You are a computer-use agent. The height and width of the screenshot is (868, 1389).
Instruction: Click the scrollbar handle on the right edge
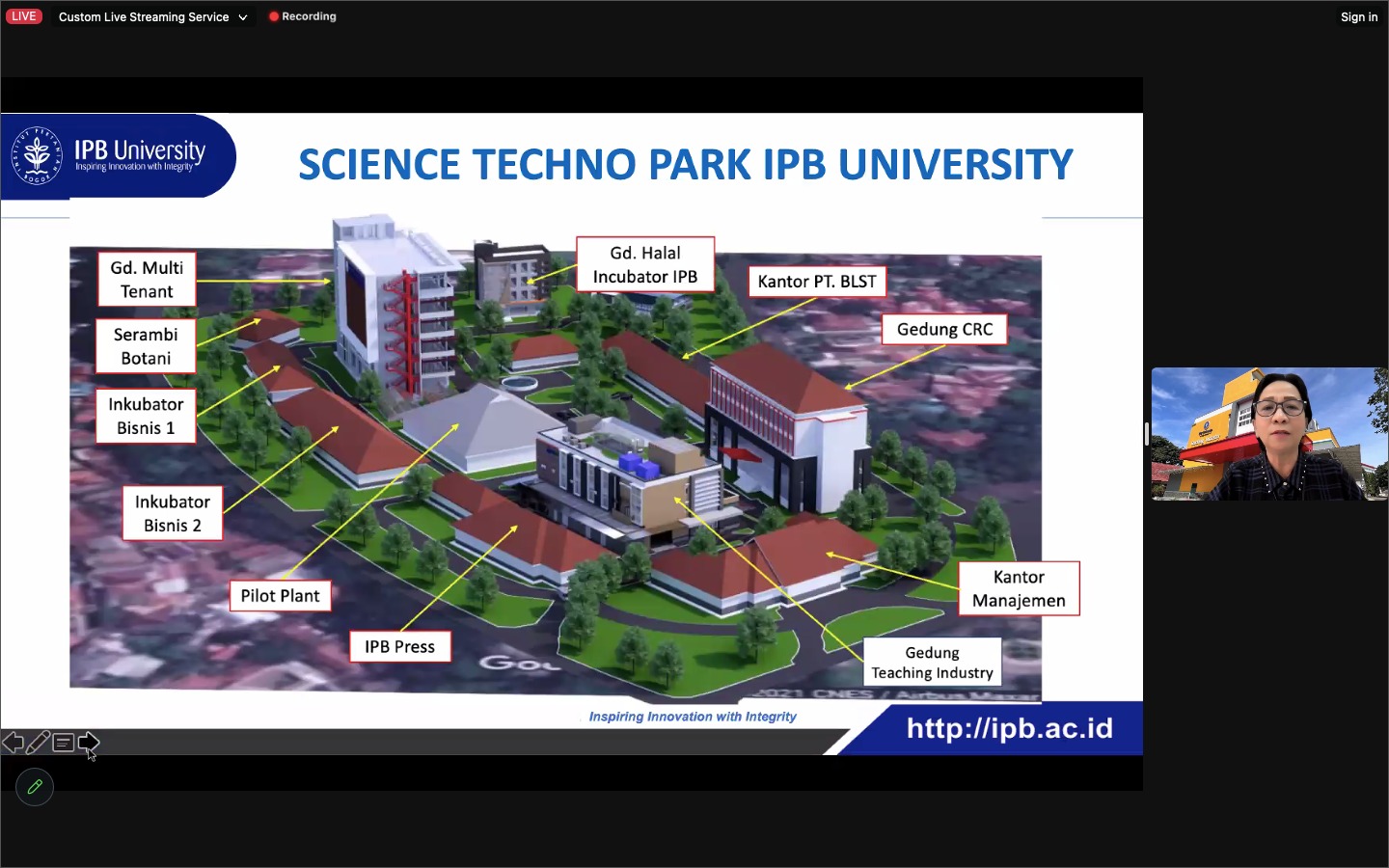(1146, 434)
